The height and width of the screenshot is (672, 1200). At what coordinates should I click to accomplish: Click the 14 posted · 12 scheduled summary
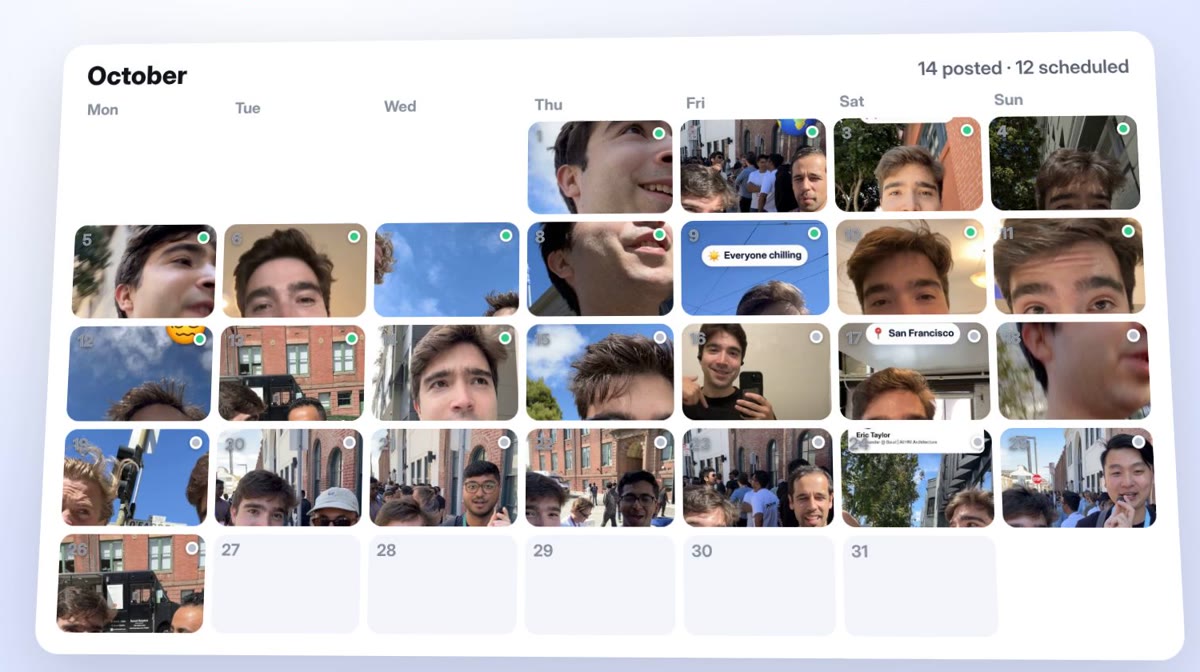coord(1023,68)
